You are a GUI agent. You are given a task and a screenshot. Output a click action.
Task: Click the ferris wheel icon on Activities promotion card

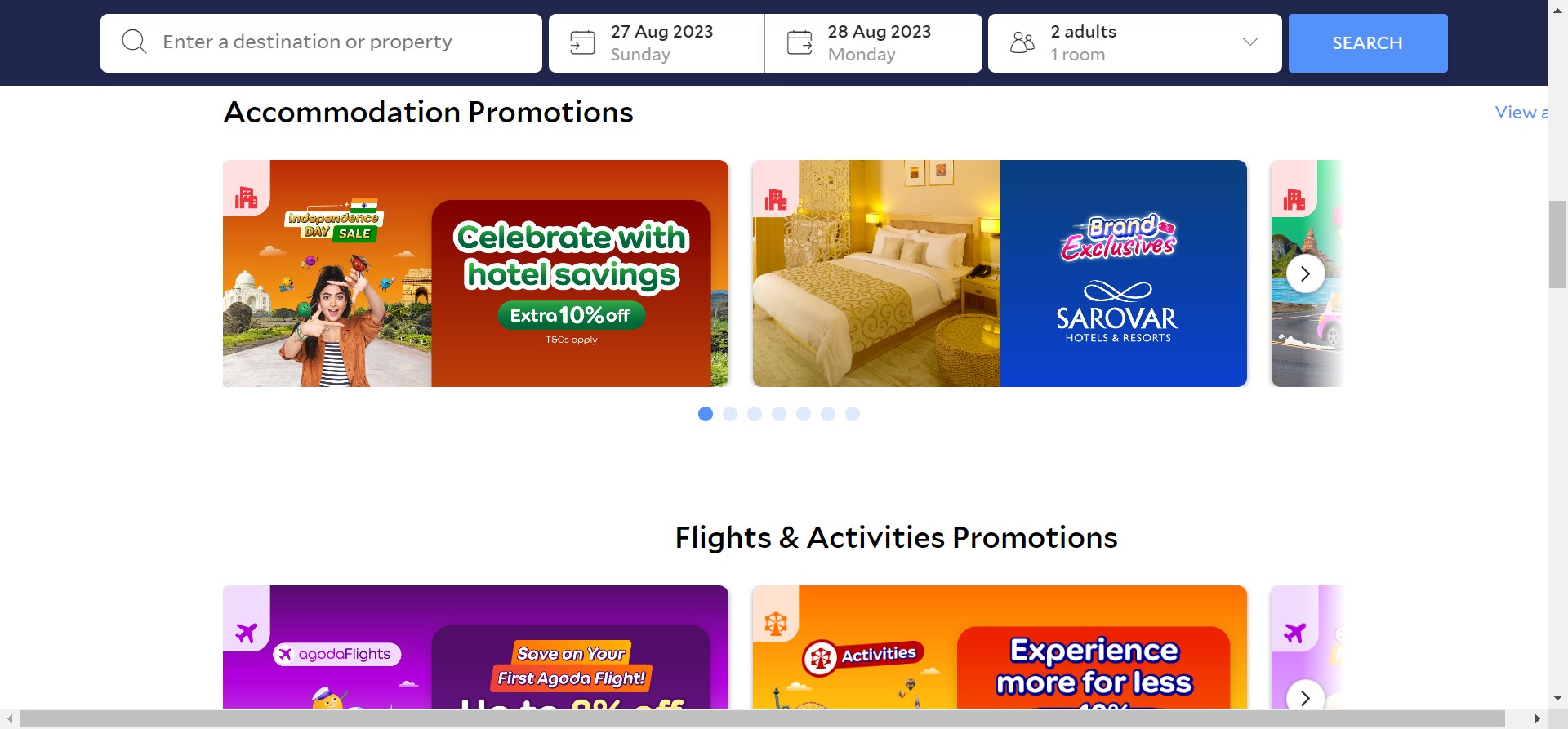click(x=776, y=625)
